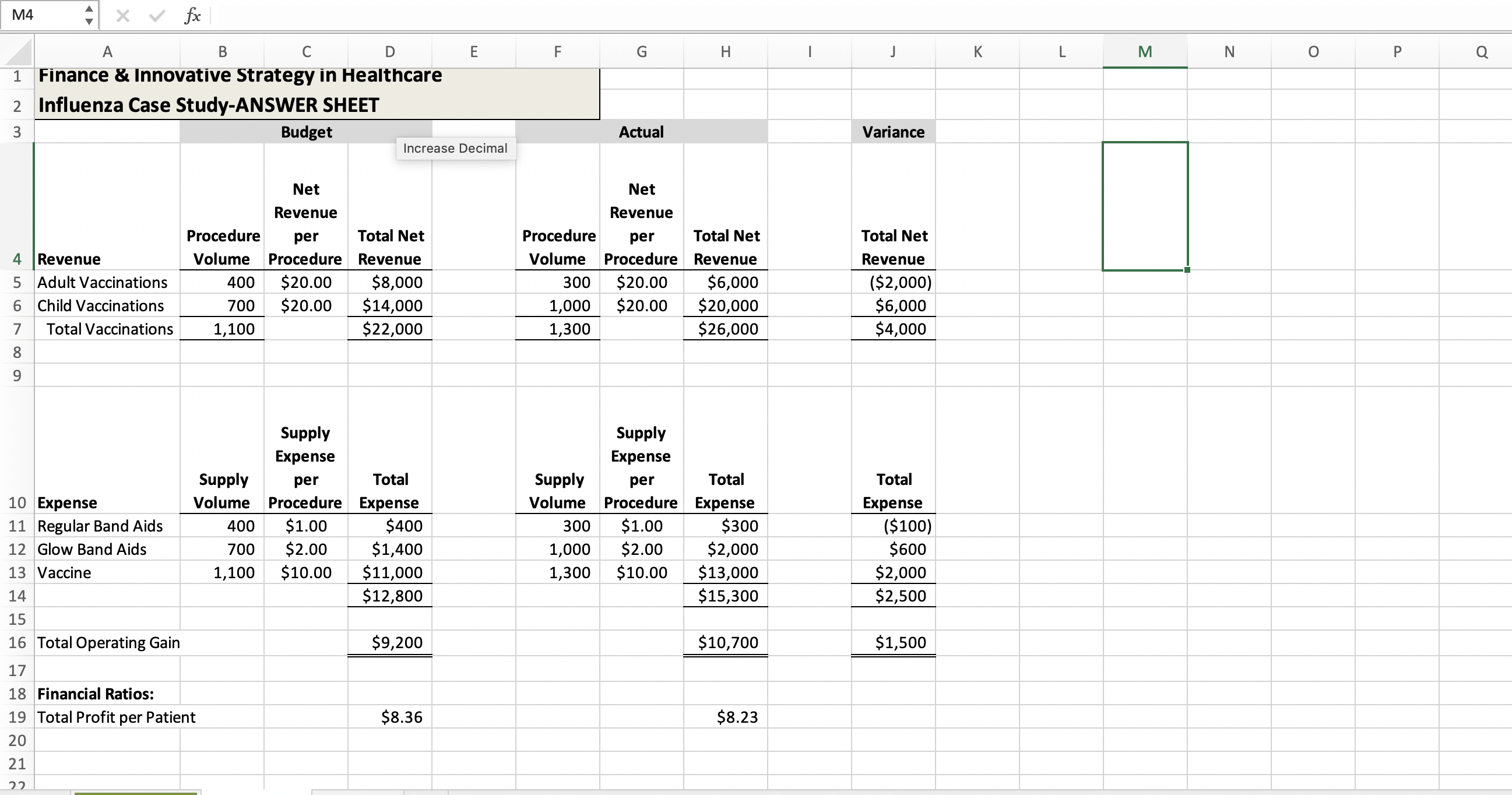The width and height of the screenshot is (1512, 795).
Task: Click the Budget header cell
Action: pos(306,132)
